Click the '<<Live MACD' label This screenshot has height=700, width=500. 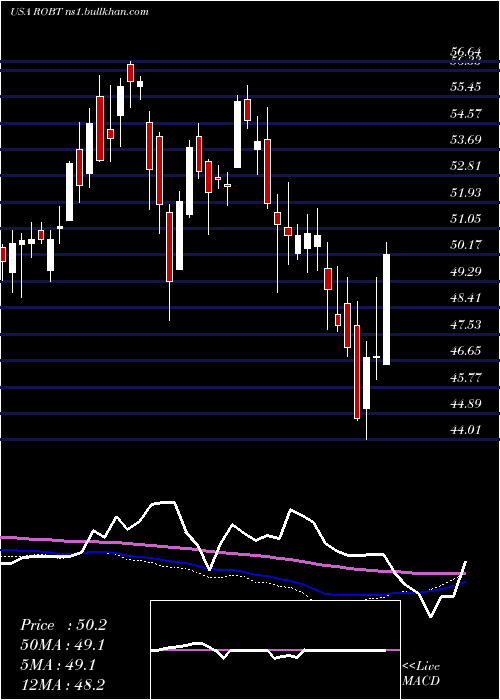(x=421, y=674)
